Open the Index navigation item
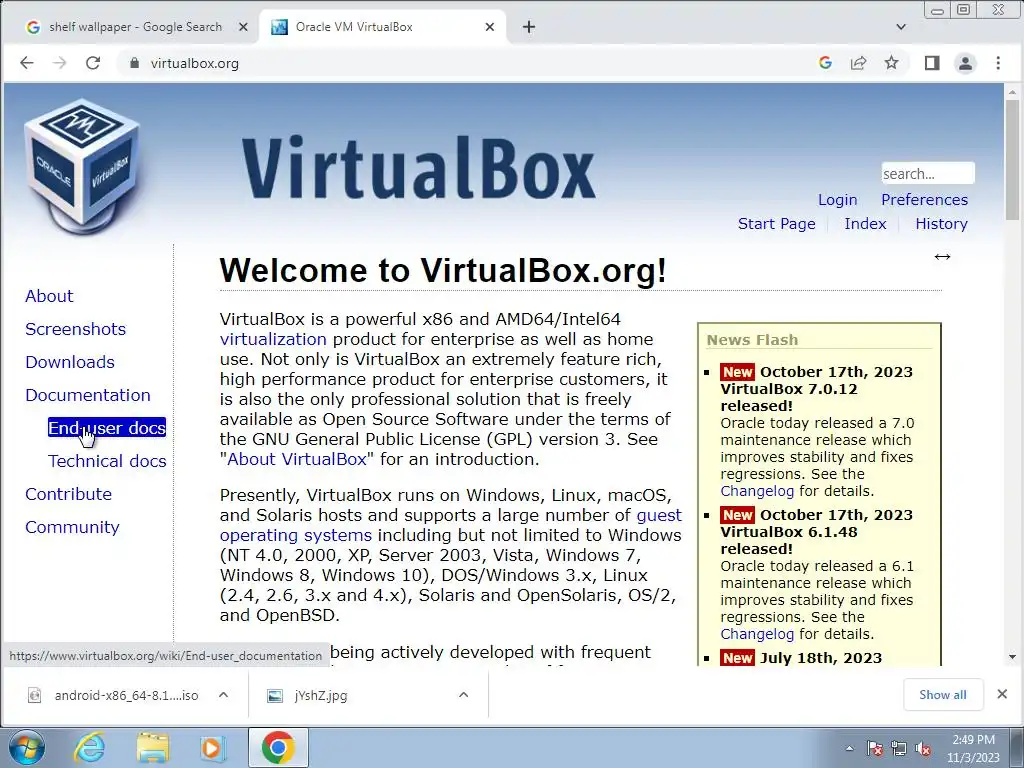Viewport: 1024px width, 768px height. coord(865,224)
